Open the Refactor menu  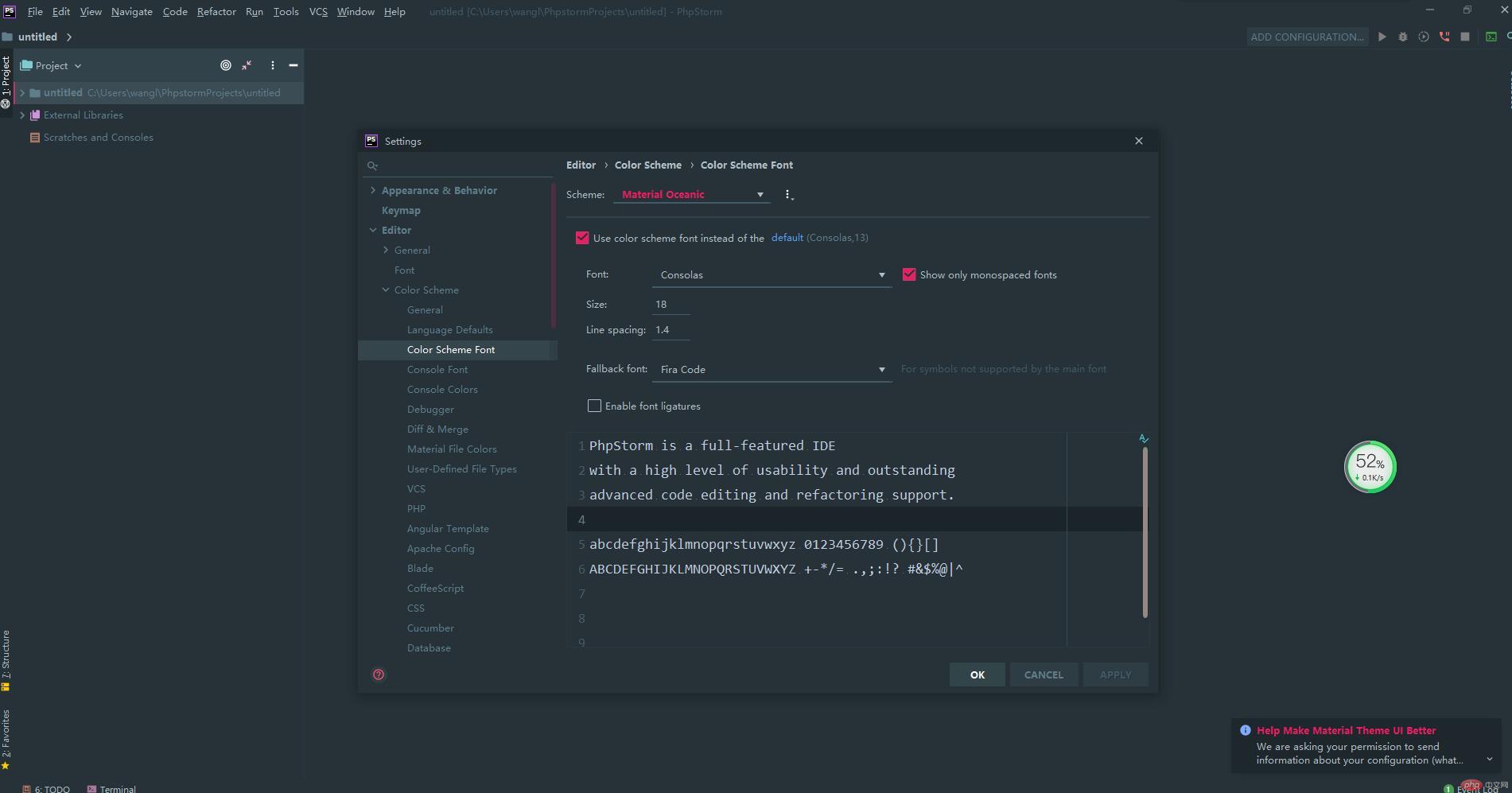click(216, 11)
